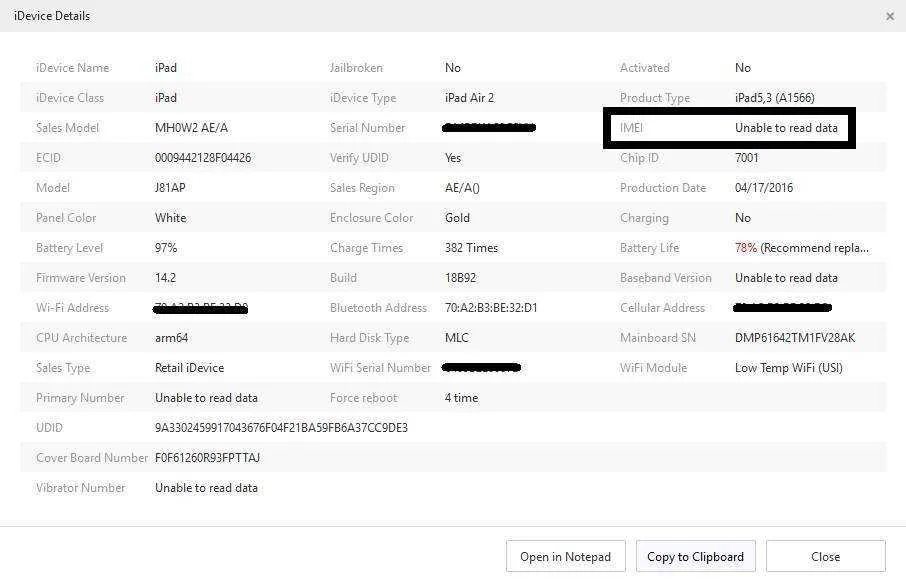Select the Charge Times value 382 Times
The height and width of the screenshot is (585, 906).
471,248
